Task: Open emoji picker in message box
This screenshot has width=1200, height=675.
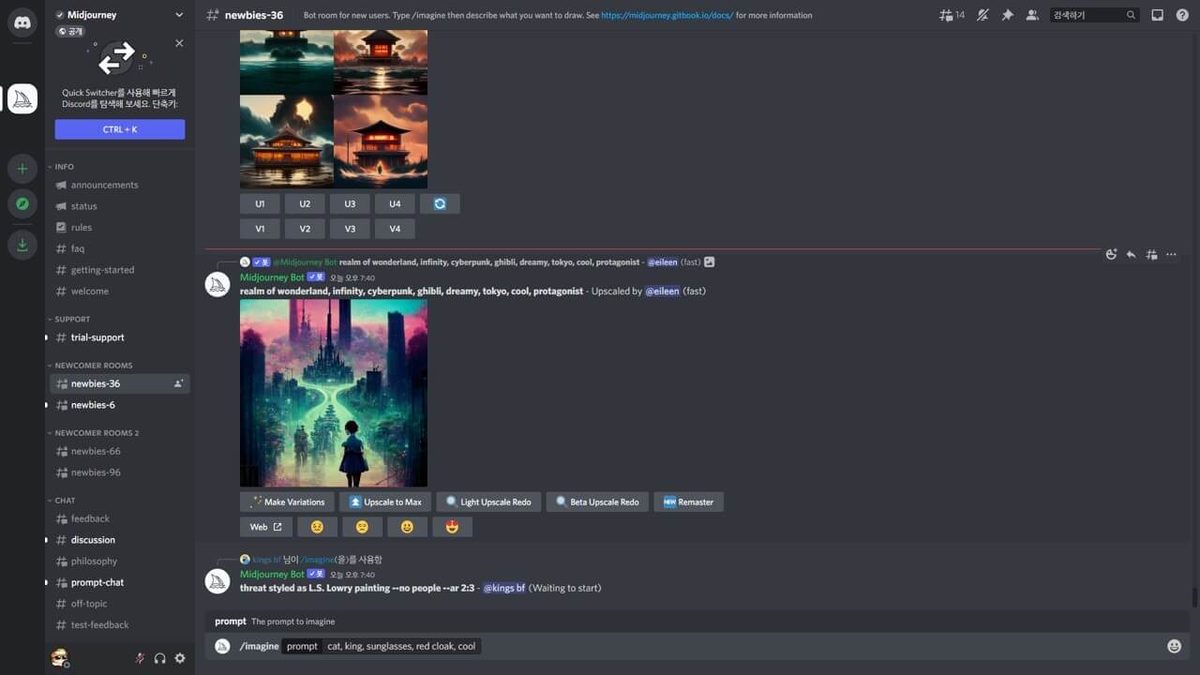Action: point(1174,646)
